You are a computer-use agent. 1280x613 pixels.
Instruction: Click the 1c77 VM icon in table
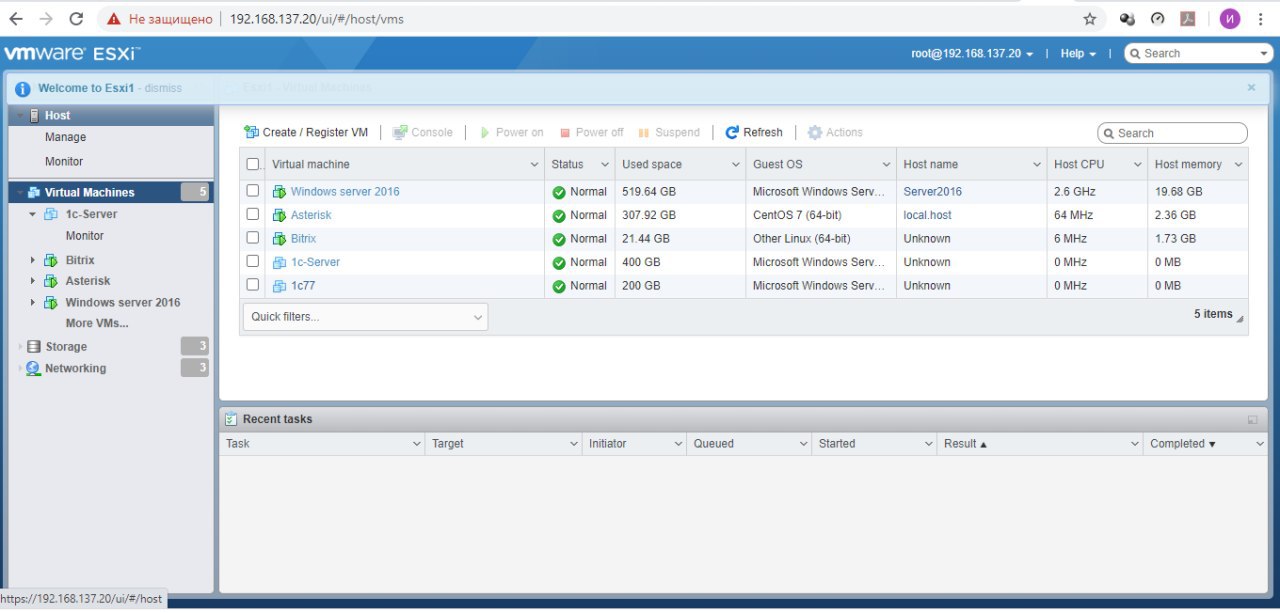click(280, 286)
